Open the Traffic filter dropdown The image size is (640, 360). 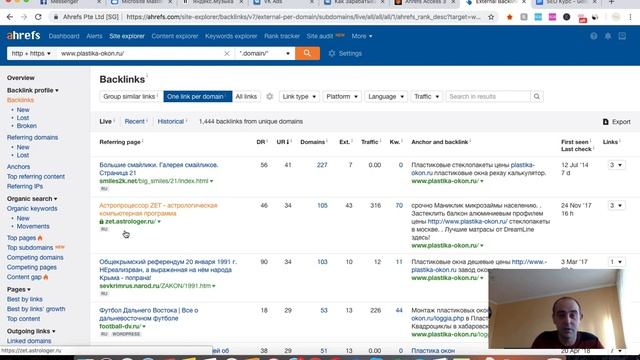(x=427, y=97)
